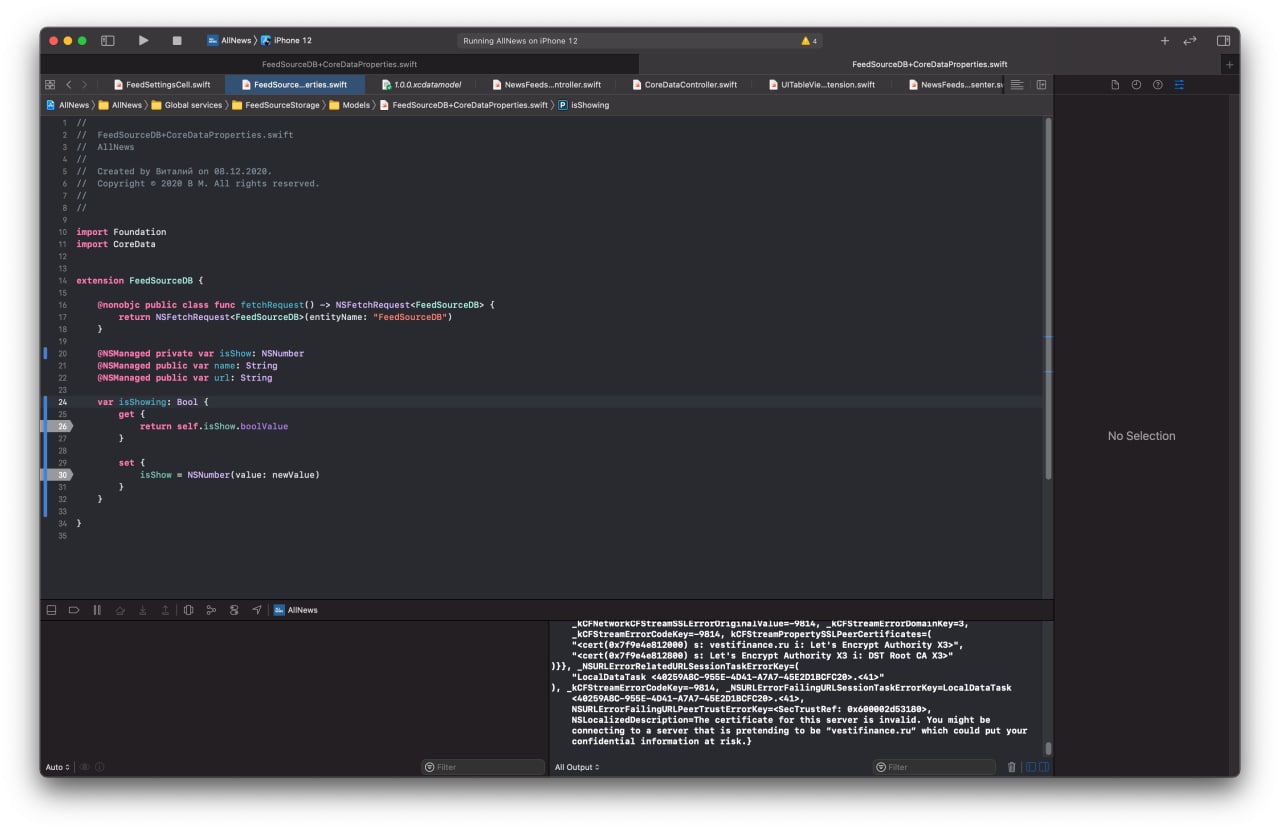This screenshot has height=830, width=1280.
Task: Open code review back-forth arrows
Action: click(1190, 40)
